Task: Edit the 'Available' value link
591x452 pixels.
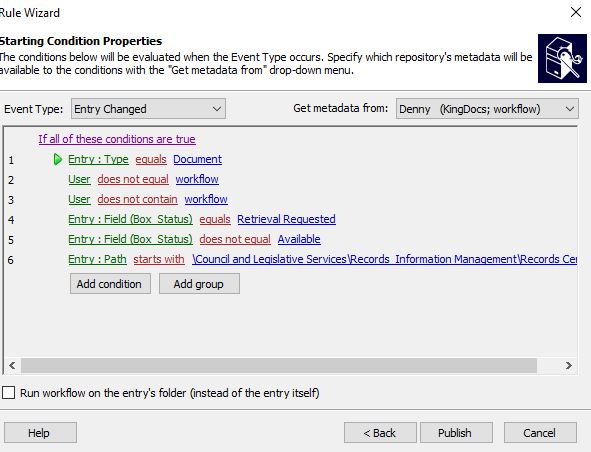Action: [x=299, y=239]
